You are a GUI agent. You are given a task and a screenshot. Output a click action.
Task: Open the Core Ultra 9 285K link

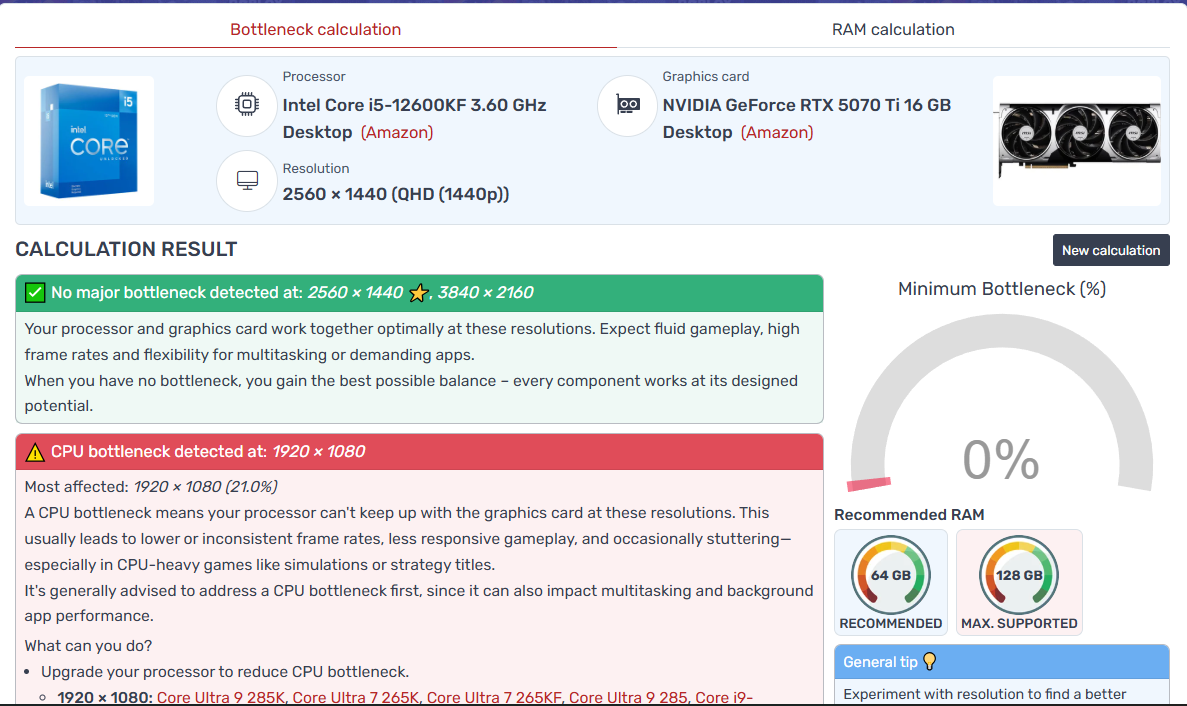coord(220,698)
